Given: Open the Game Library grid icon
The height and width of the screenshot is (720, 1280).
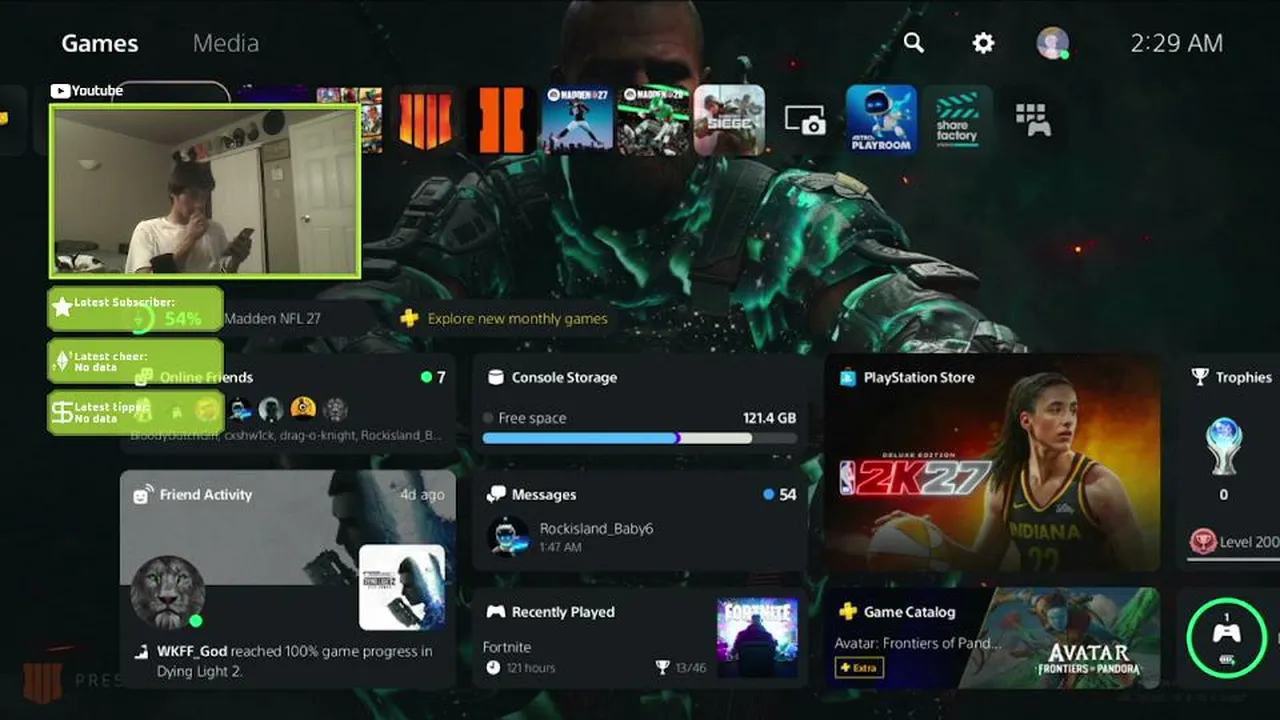Looking at the screenshot, I should [1033, 120].
